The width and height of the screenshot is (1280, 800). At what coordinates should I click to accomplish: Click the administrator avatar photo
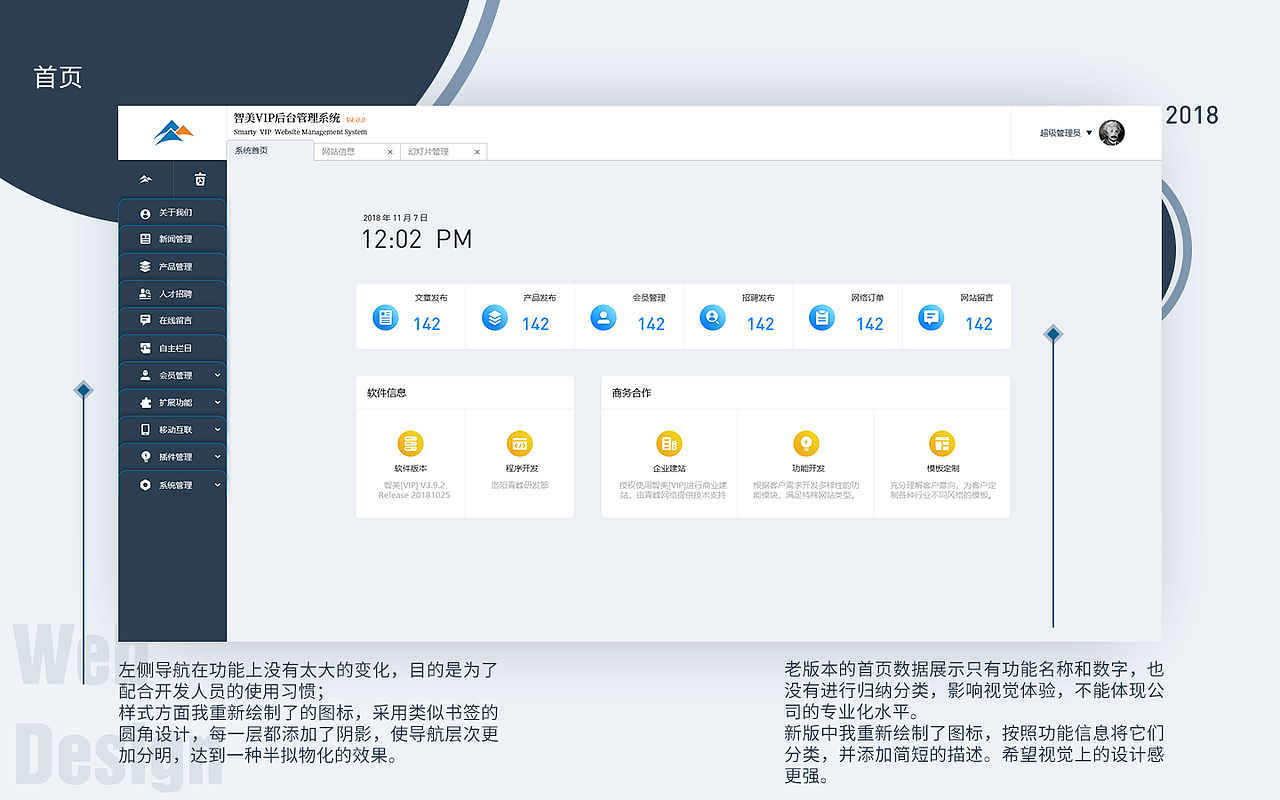pyautogui.click(x=1112, y=132)
